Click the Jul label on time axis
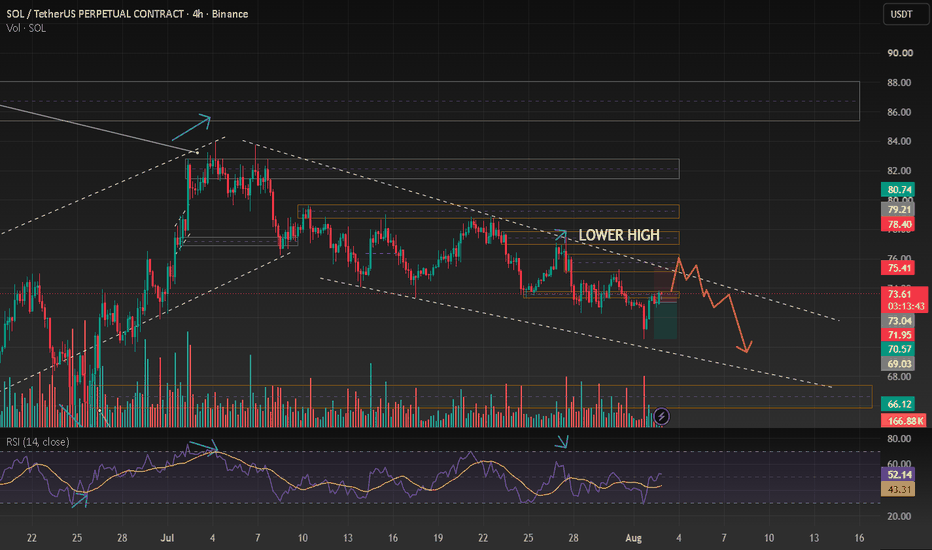Screen dimensions: 932x550 (167, 538)
